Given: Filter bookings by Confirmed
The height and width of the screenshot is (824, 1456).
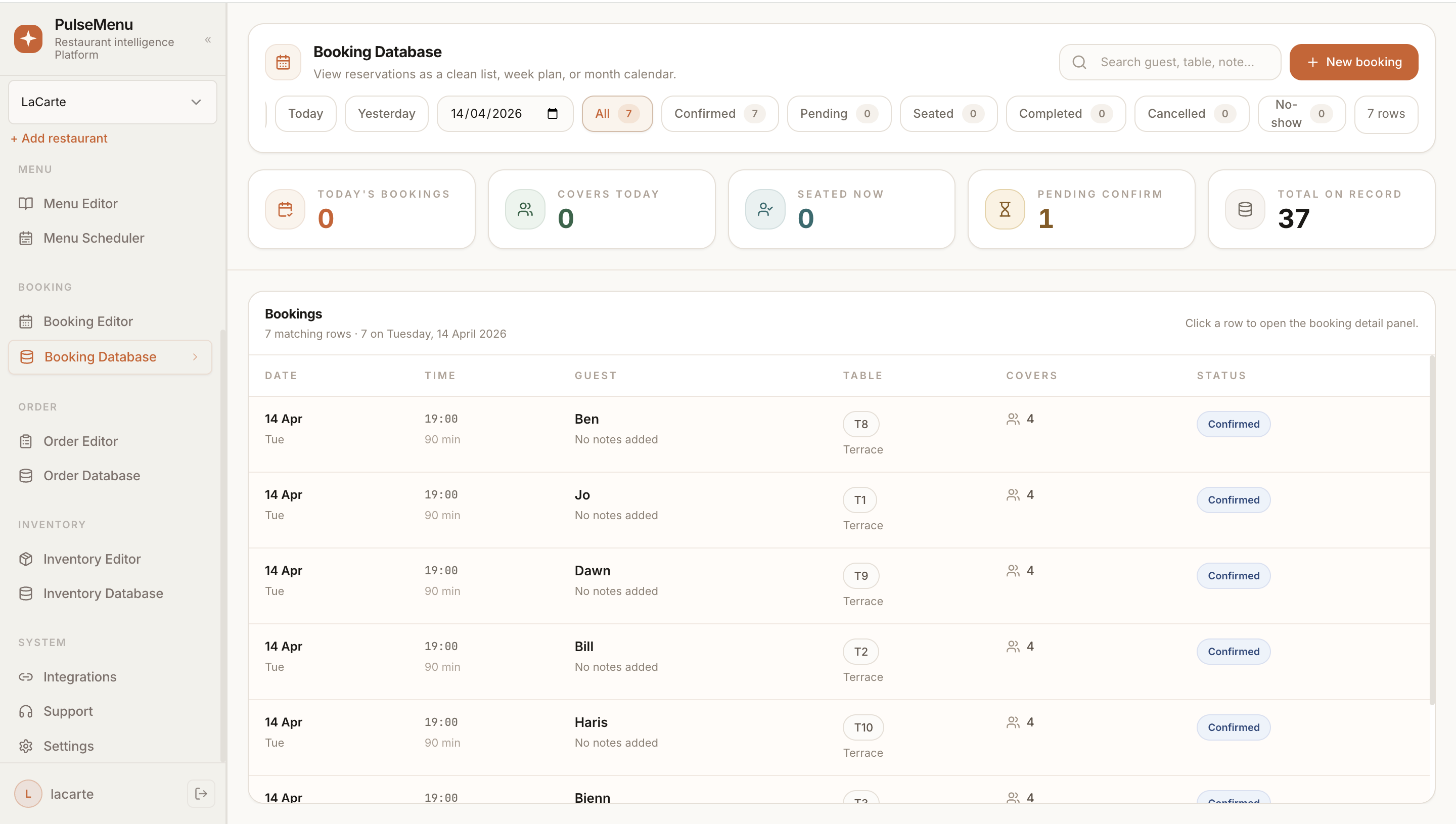Looking at the screenshot, I should point(720,114).
